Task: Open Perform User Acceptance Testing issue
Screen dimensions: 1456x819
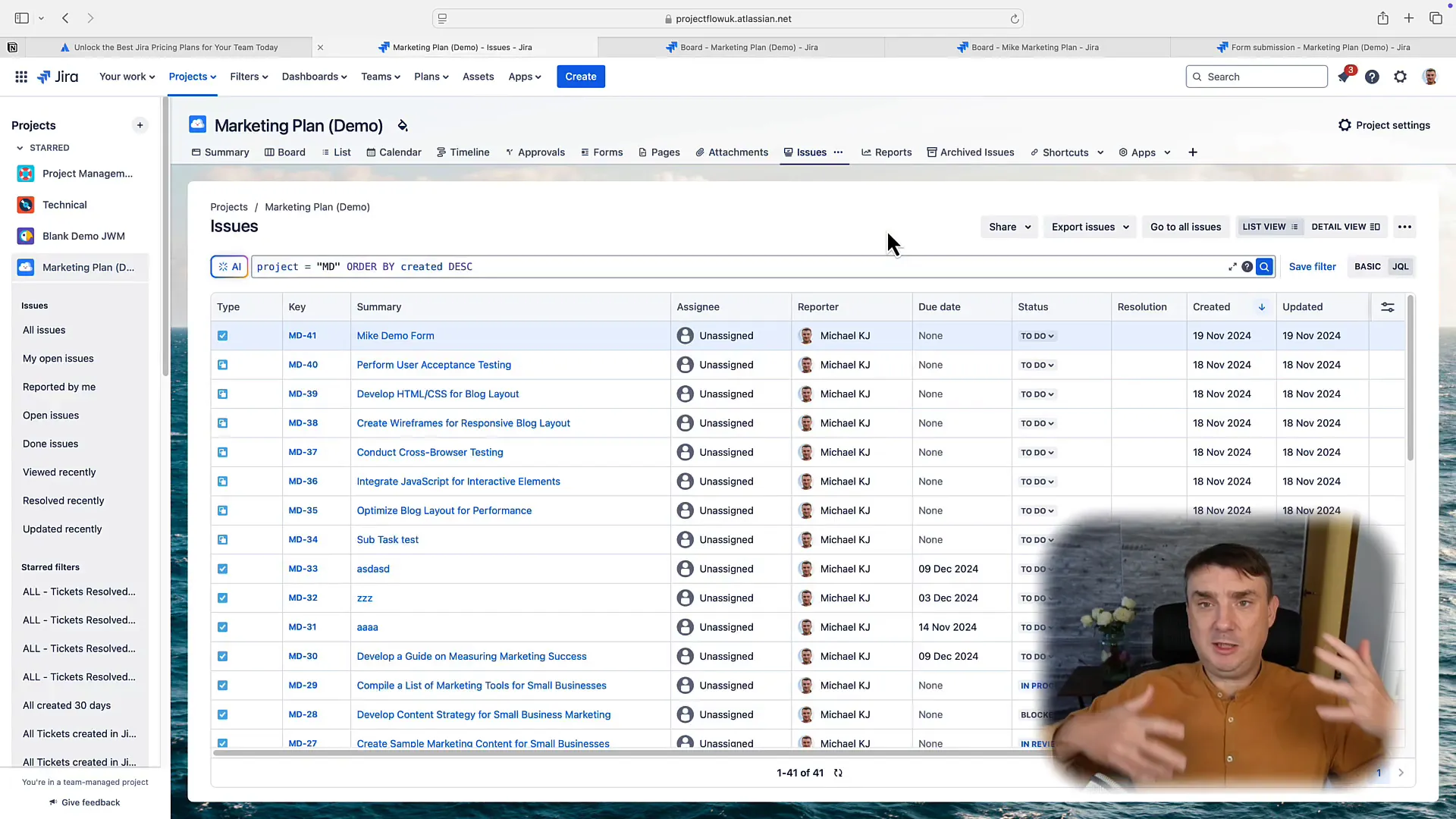Action: pyautogui.click(x=434, y=365)
